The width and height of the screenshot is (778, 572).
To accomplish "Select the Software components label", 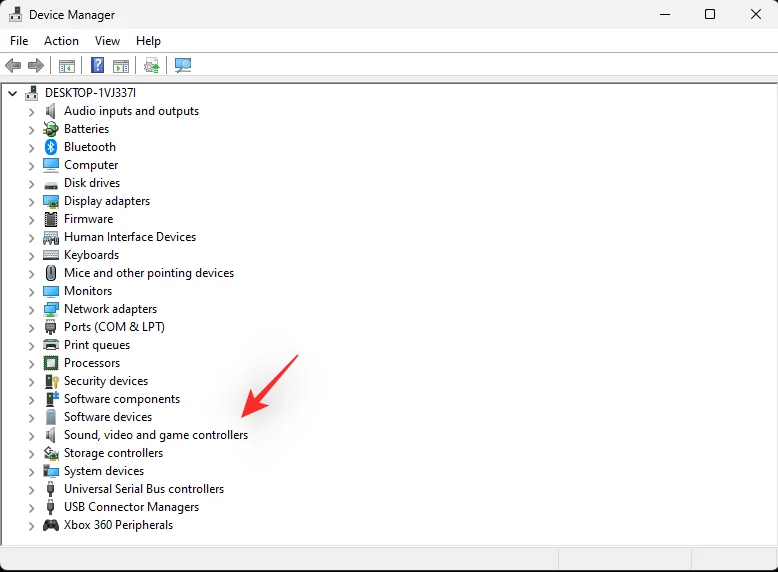I will point(122,399).
